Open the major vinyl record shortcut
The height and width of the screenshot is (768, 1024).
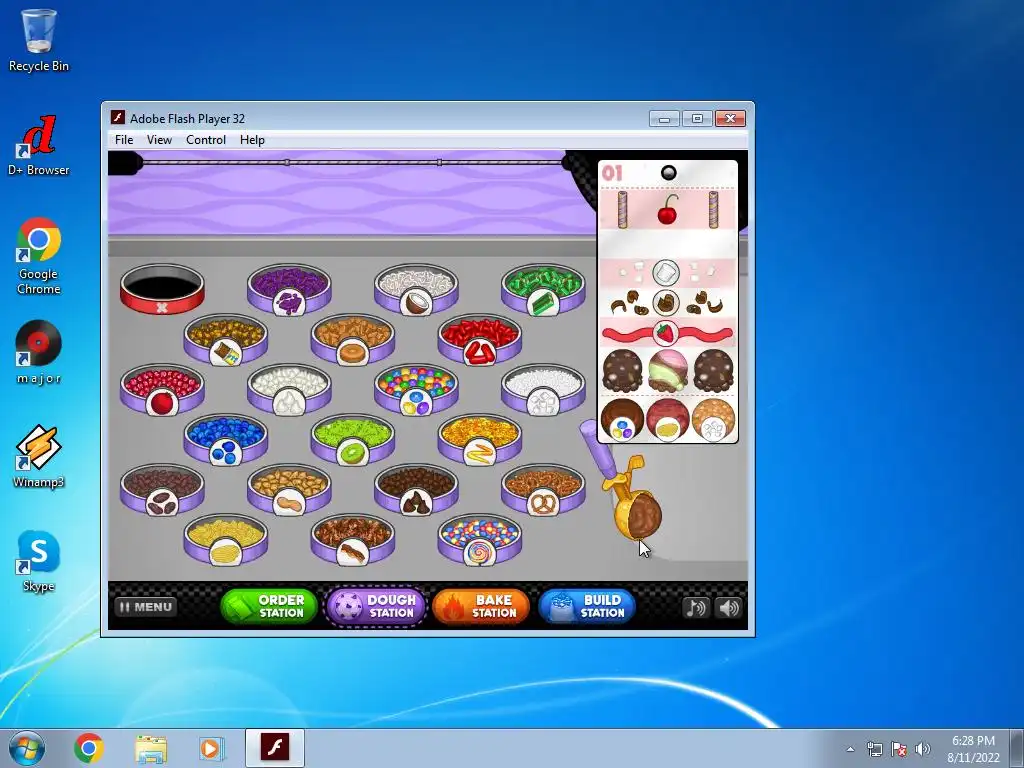[x=39, y=352]
